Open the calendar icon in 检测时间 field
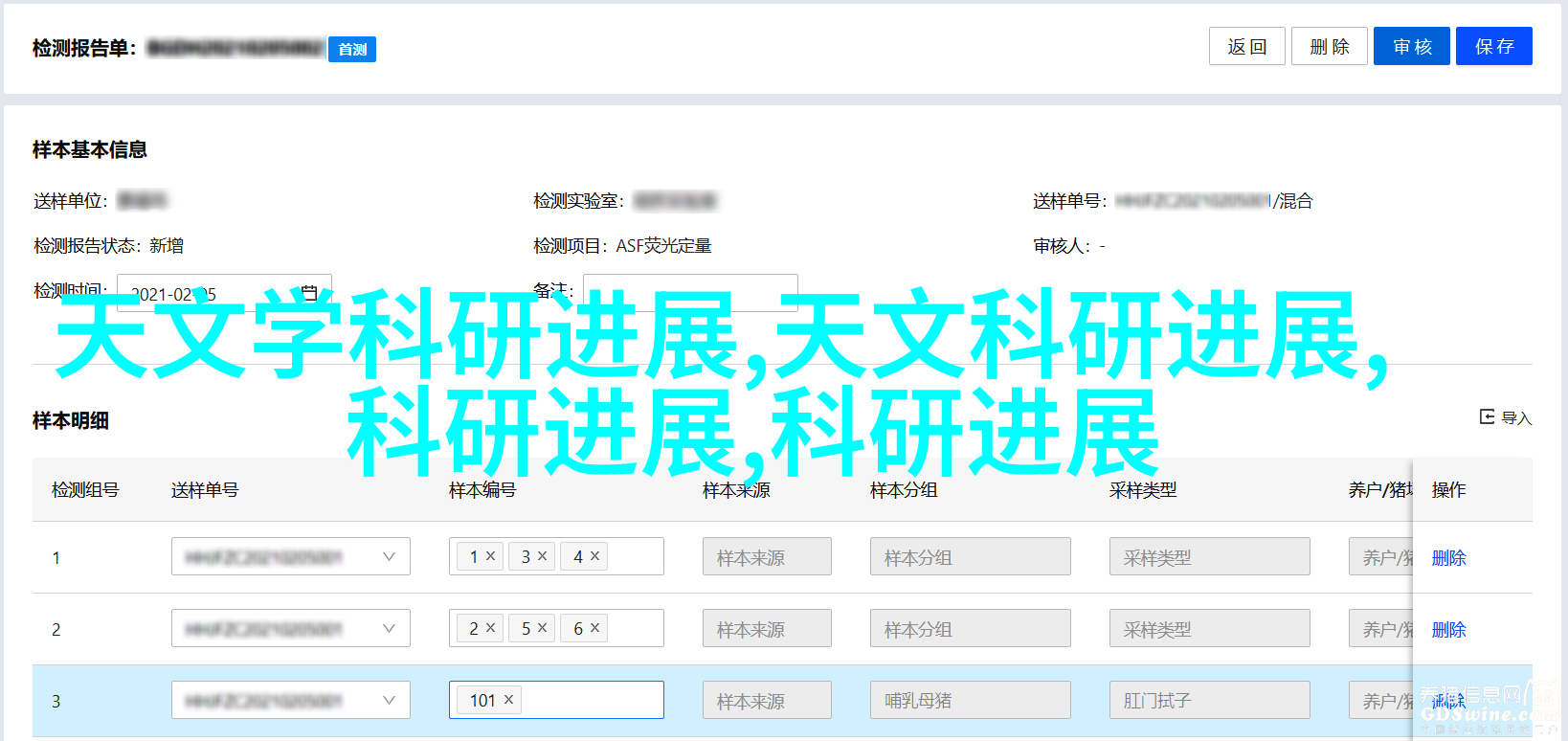1568x741 pixels. point(309,291)
